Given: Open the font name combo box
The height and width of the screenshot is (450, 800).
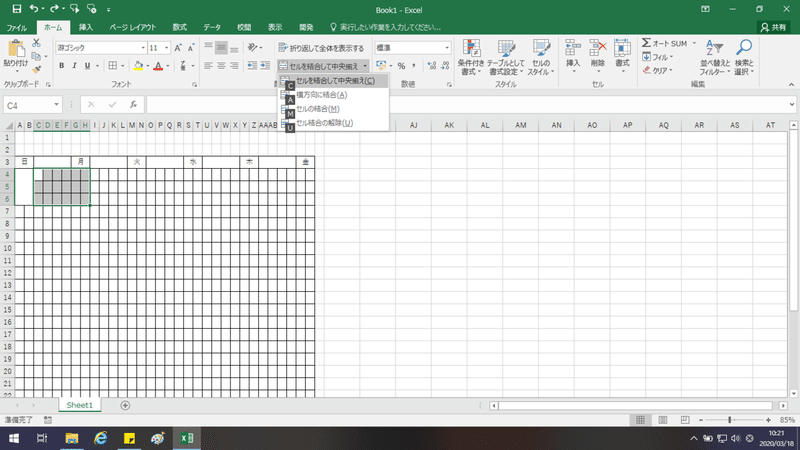Looking at the screenshot, I should tap(101, 48).
